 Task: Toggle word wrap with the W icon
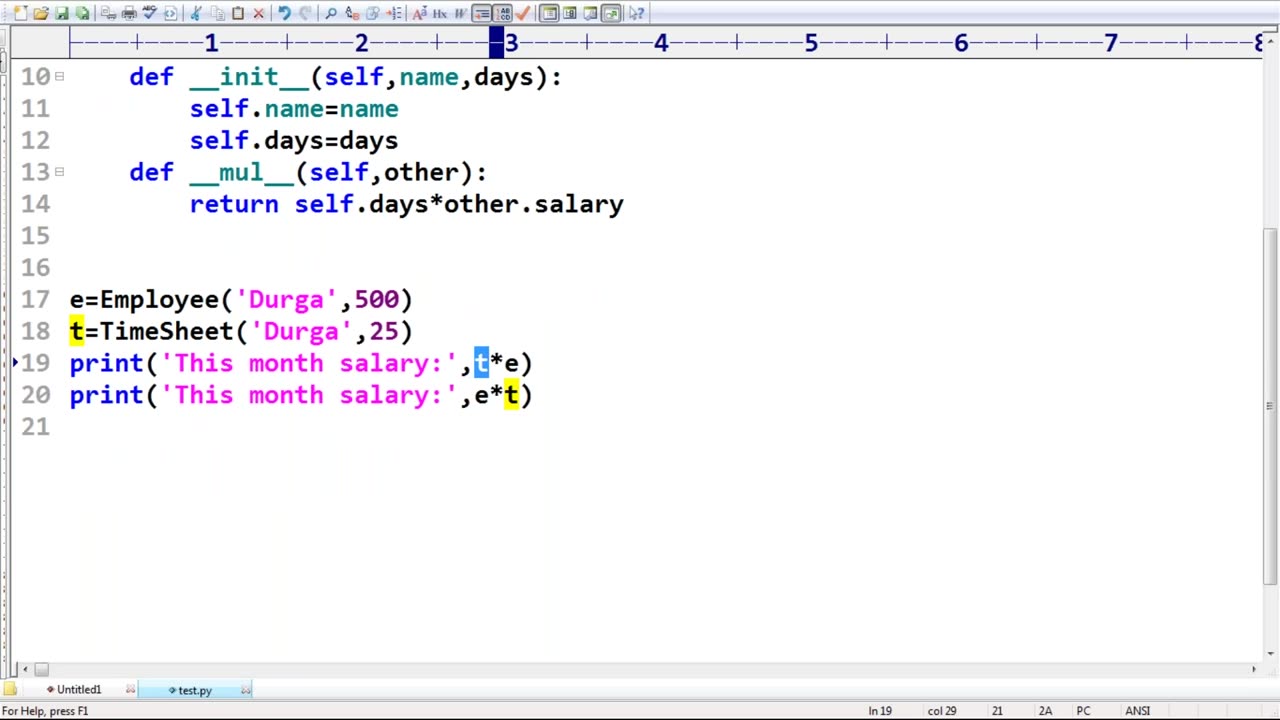click(x=460, y=13)
